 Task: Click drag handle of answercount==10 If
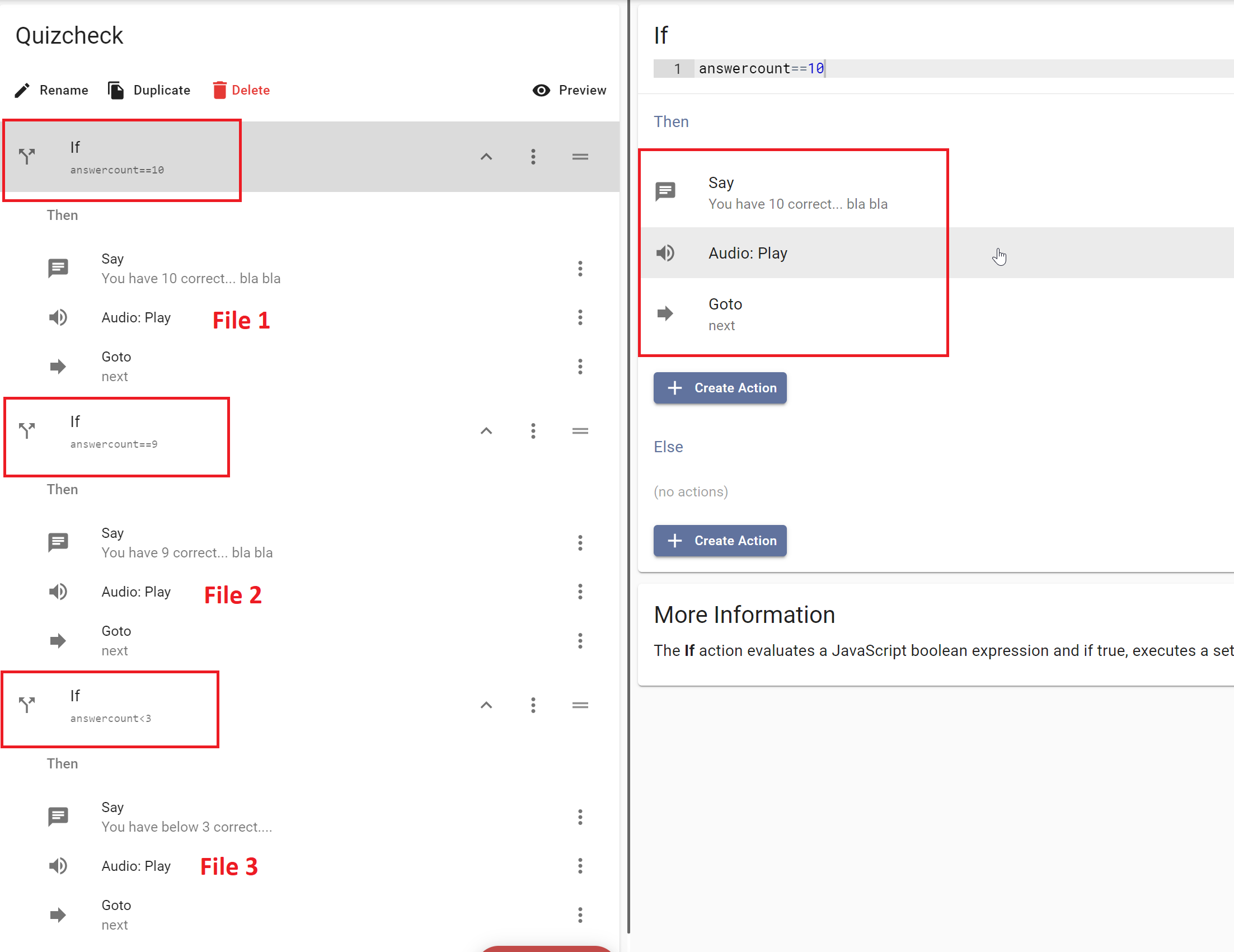click(580, 157)
